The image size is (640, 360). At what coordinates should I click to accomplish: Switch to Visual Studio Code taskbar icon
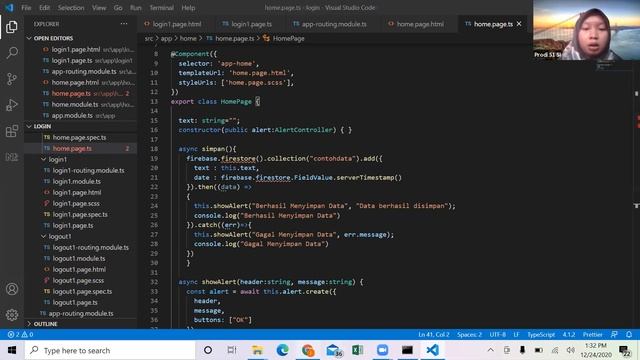click(433, 350)
